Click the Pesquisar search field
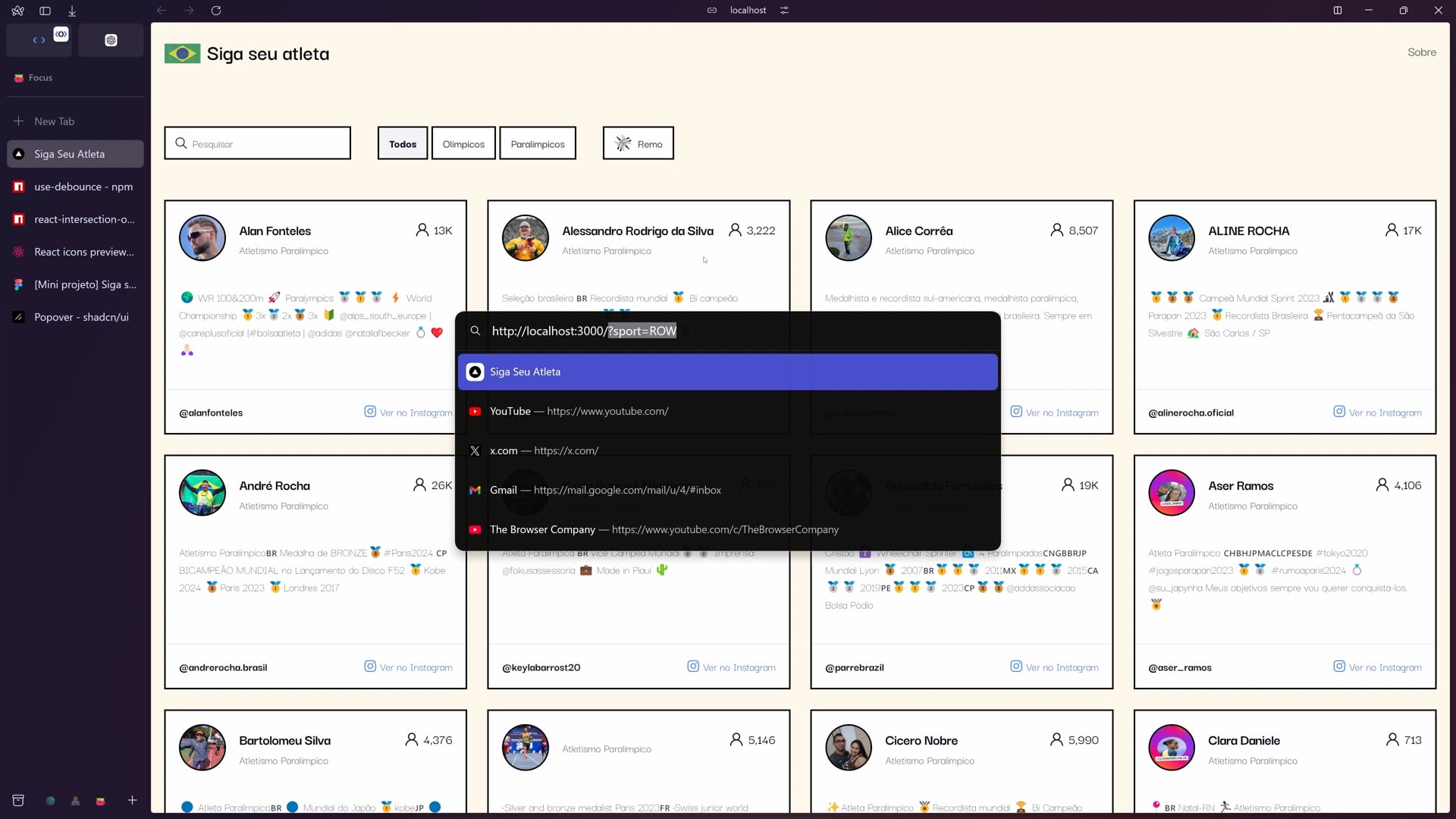The height and width of the screenshot is (819, 1456). click(258, 143)
